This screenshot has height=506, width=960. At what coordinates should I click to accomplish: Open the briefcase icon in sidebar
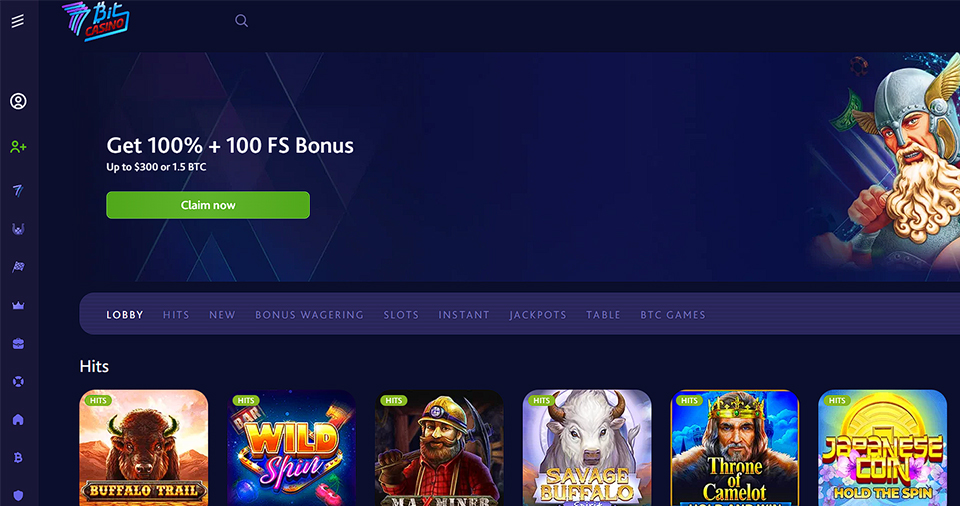click(18, 344)
